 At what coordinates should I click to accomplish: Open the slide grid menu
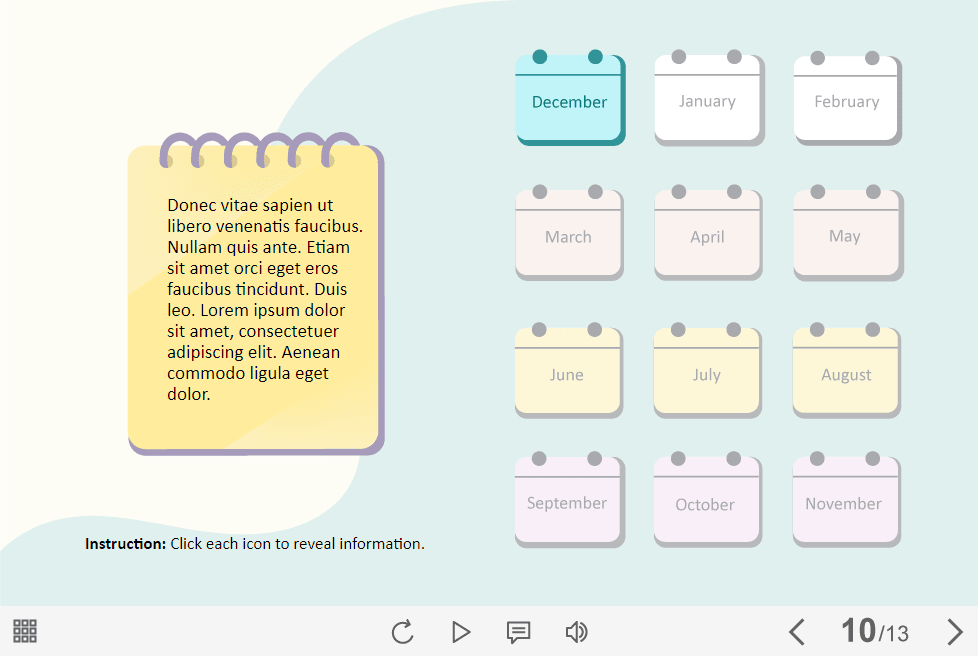[x=25, y=631]
